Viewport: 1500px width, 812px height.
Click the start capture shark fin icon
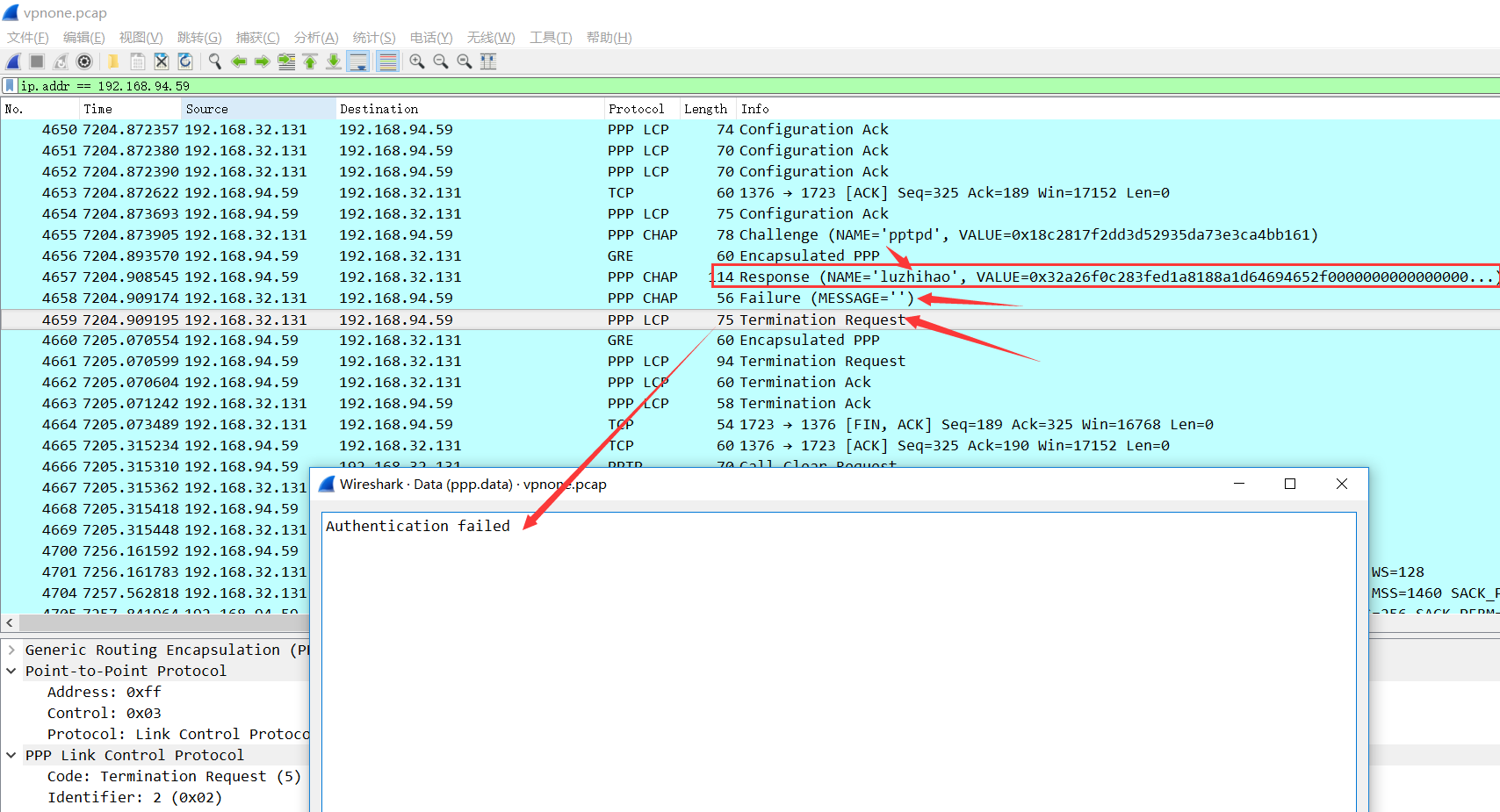click(13, 61)
